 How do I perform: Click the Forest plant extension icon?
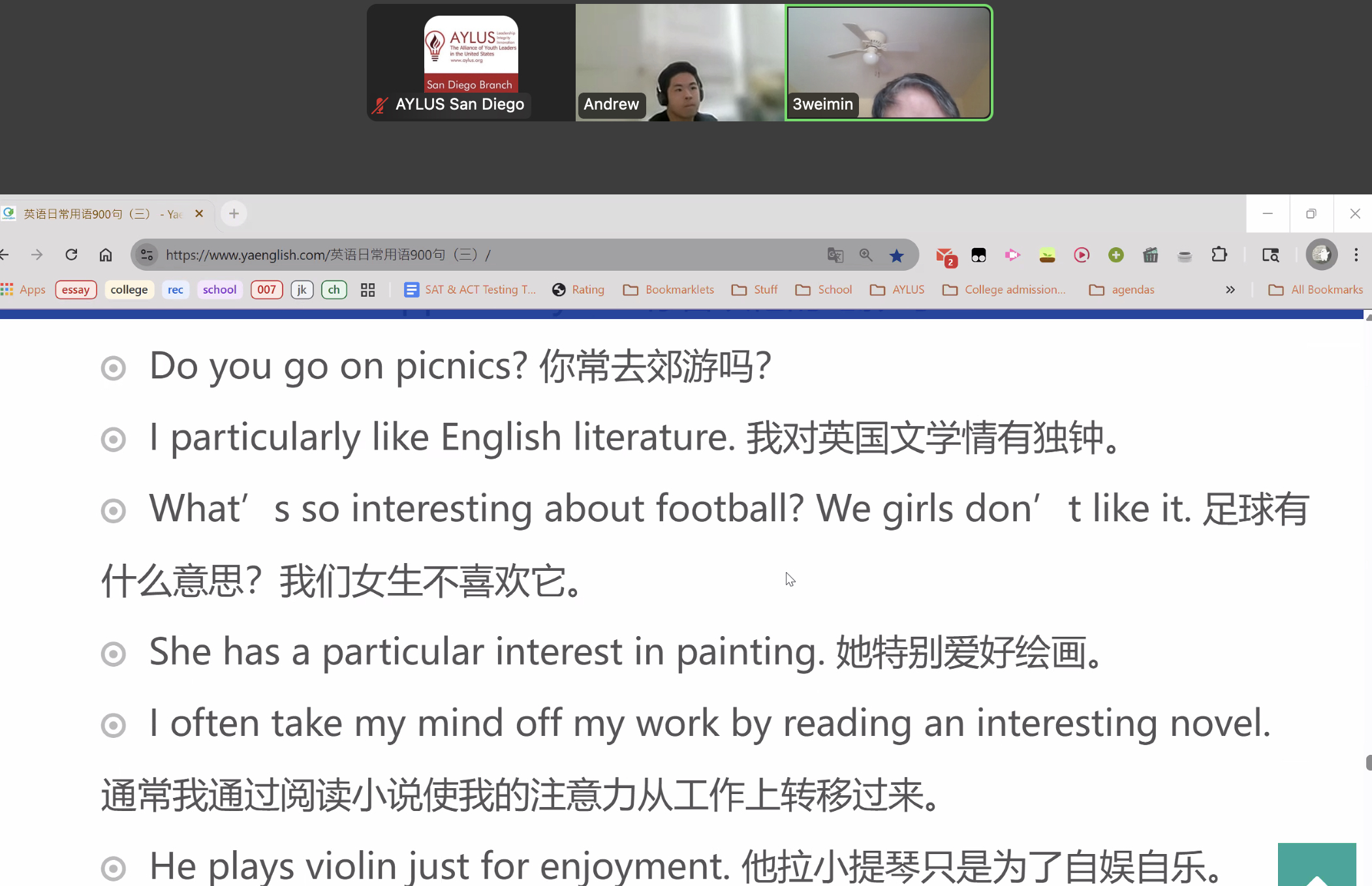1047,255
